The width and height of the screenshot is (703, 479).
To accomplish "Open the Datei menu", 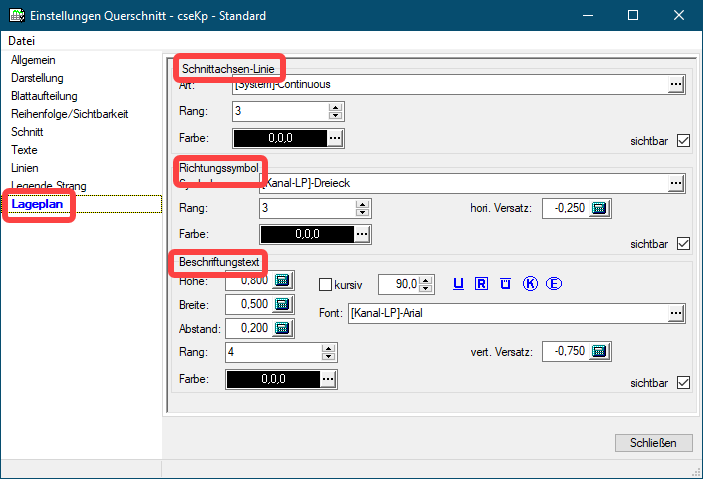I will coord(22,41).
